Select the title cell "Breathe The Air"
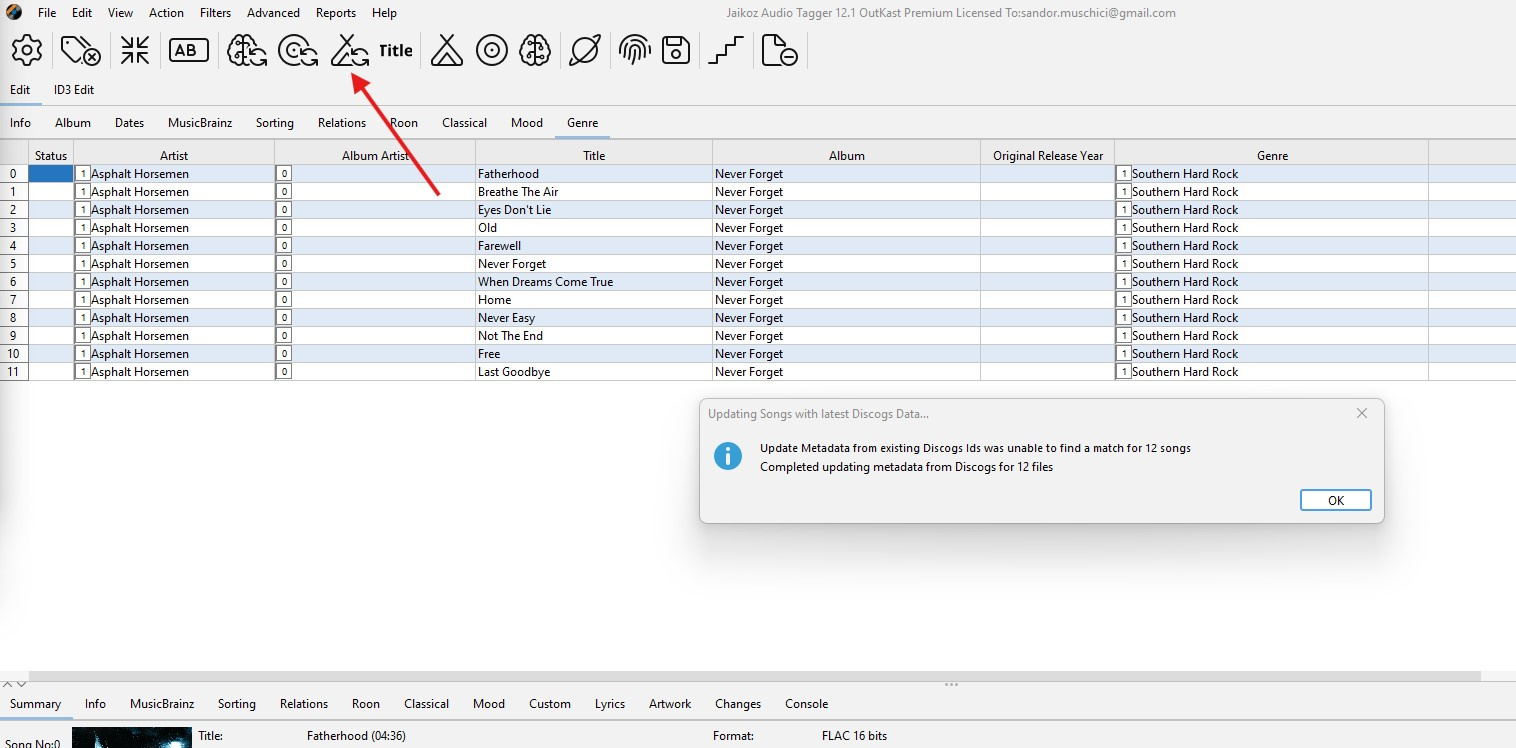The width and height of the screenshot is (1516, 748). pyautogui.click(x=594, y=192)
